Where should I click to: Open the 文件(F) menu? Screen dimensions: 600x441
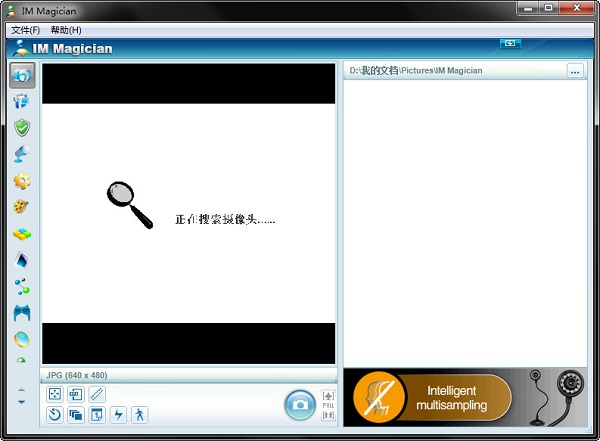tap(25, 30)
